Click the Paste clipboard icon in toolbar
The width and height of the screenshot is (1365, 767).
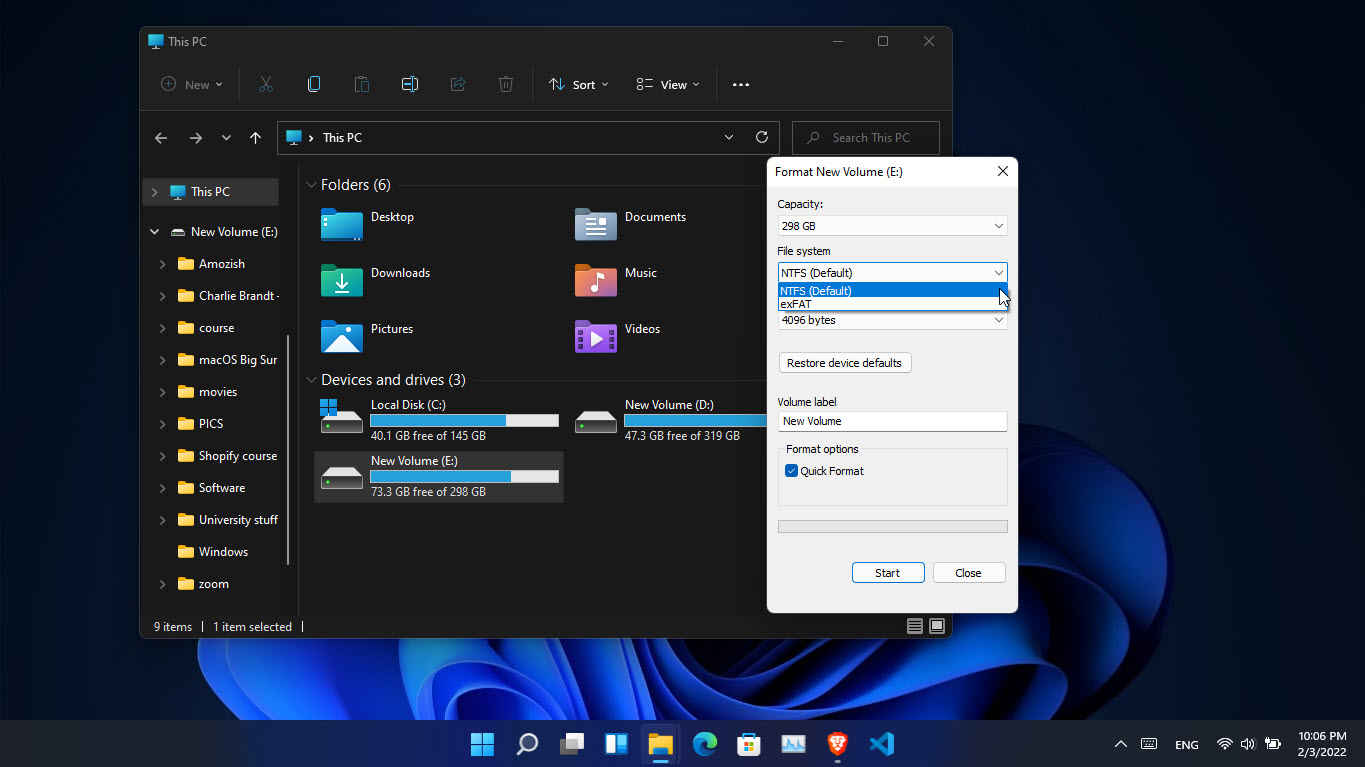[x=362, y=85]
